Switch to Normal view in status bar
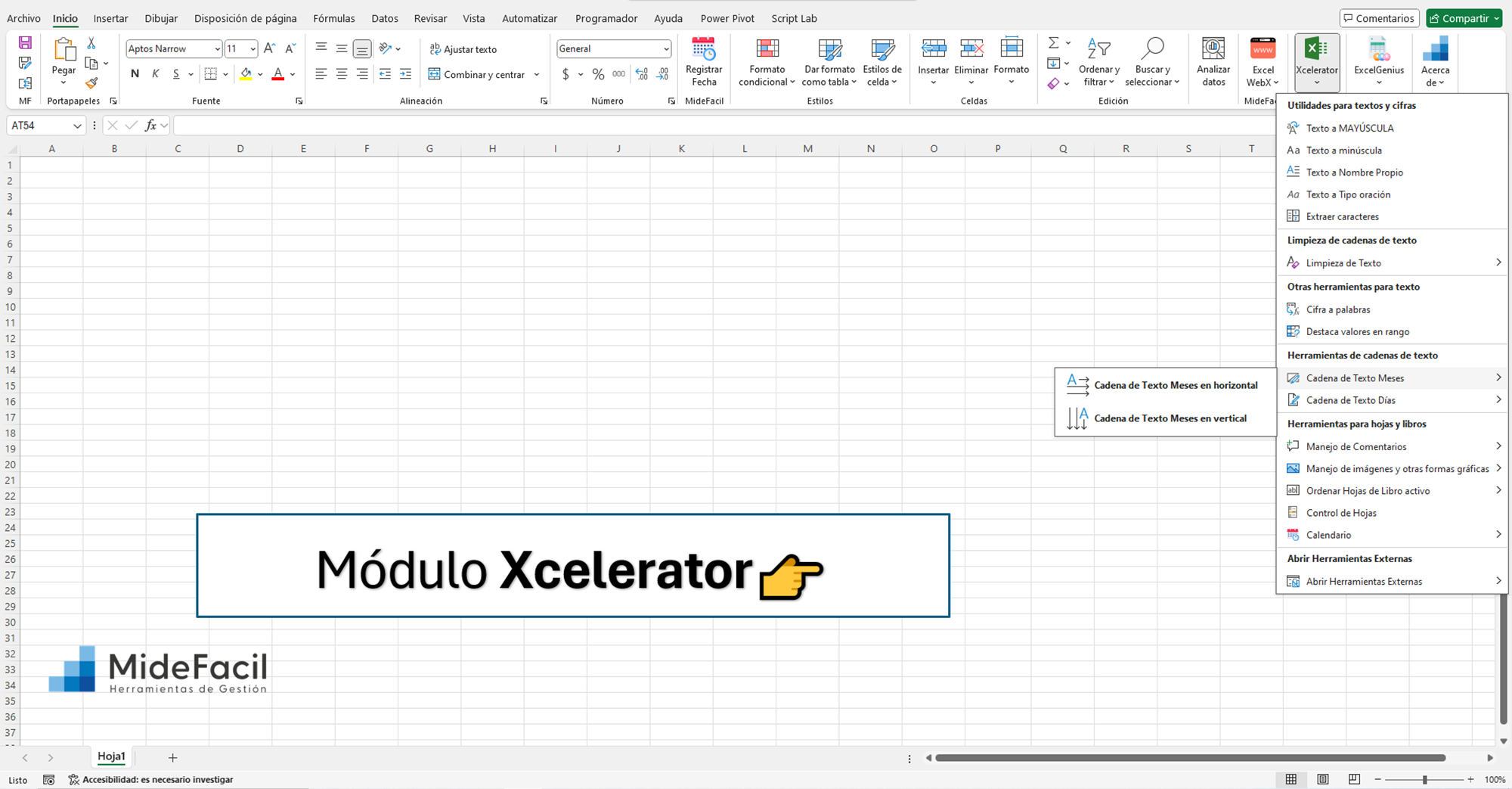1512x789 pixels. tap(1291, 779)
